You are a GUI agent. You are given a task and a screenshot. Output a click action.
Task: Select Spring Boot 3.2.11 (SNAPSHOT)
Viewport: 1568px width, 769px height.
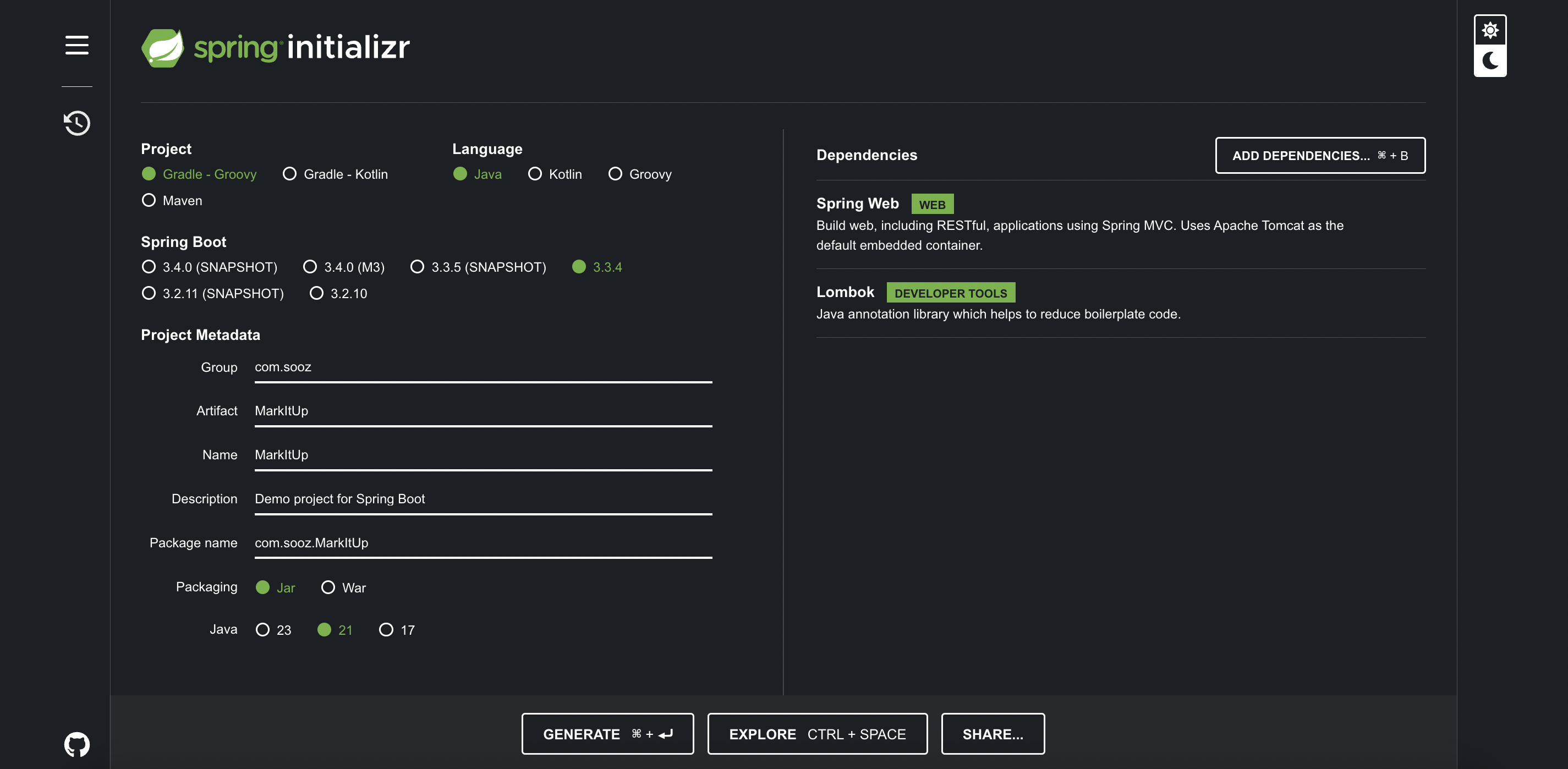pyautogui.click(x=212, y=293)
